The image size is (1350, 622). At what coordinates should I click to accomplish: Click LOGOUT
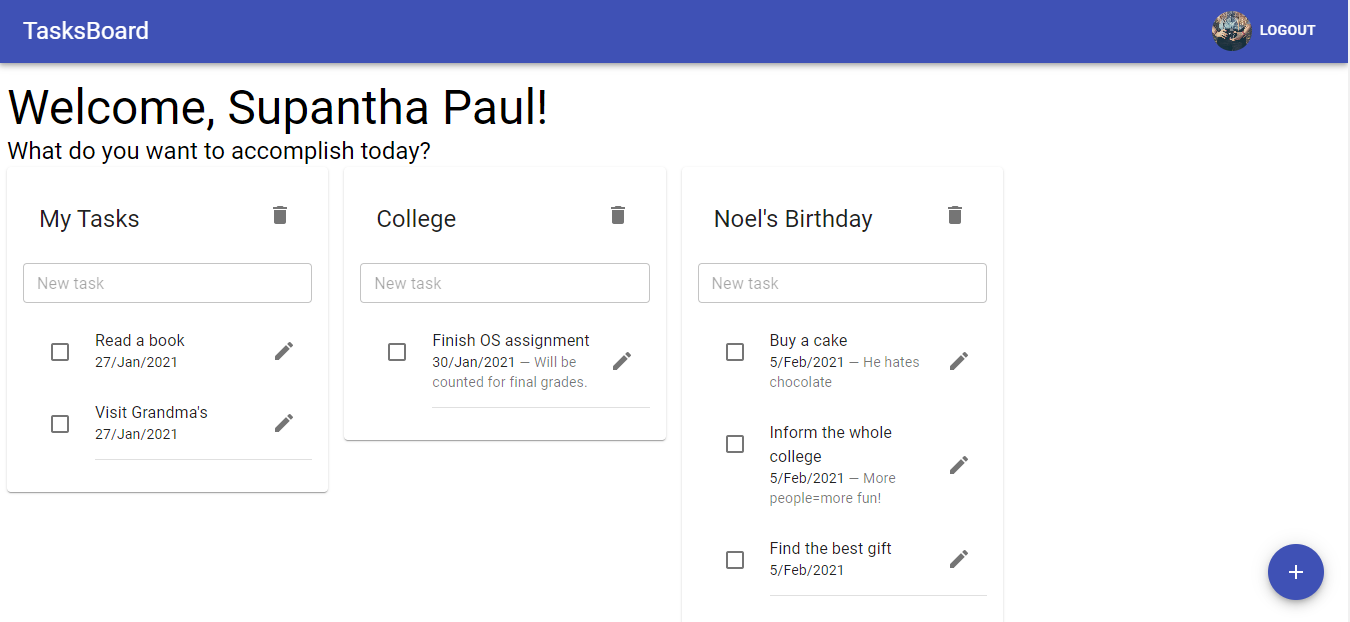[1287, 30]
